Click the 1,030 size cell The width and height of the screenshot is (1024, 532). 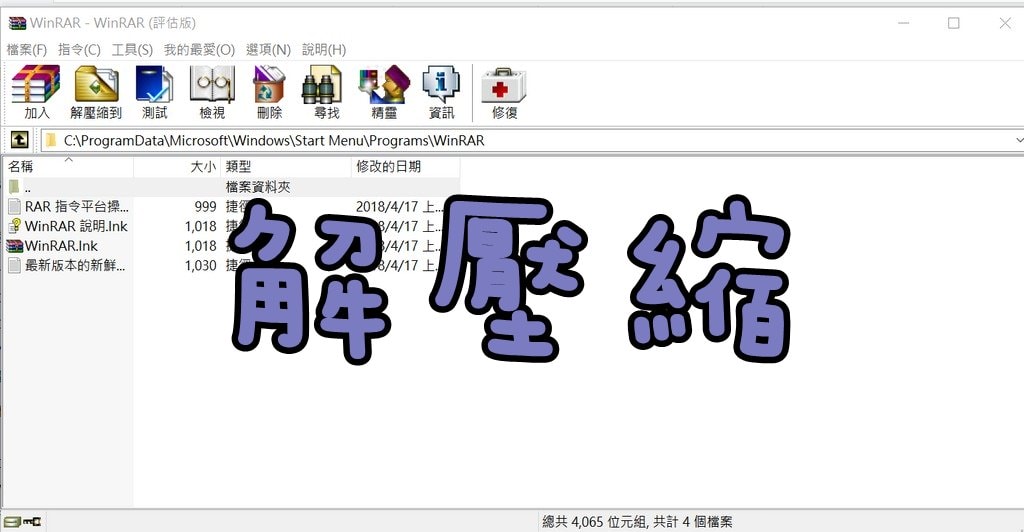pyautogui.click(x=200, y=266)
